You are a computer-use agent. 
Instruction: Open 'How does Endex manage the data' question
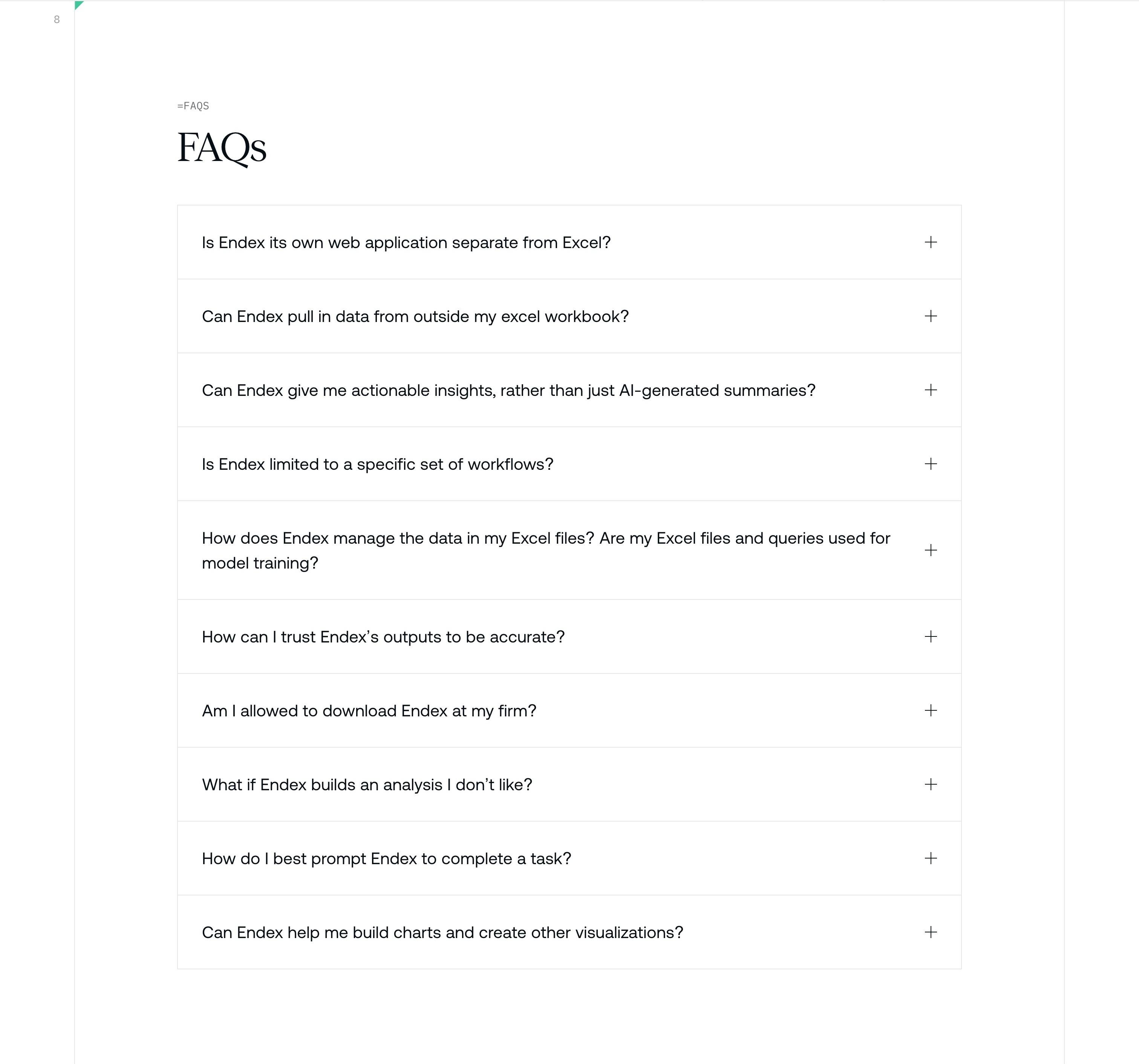[545, 550]
